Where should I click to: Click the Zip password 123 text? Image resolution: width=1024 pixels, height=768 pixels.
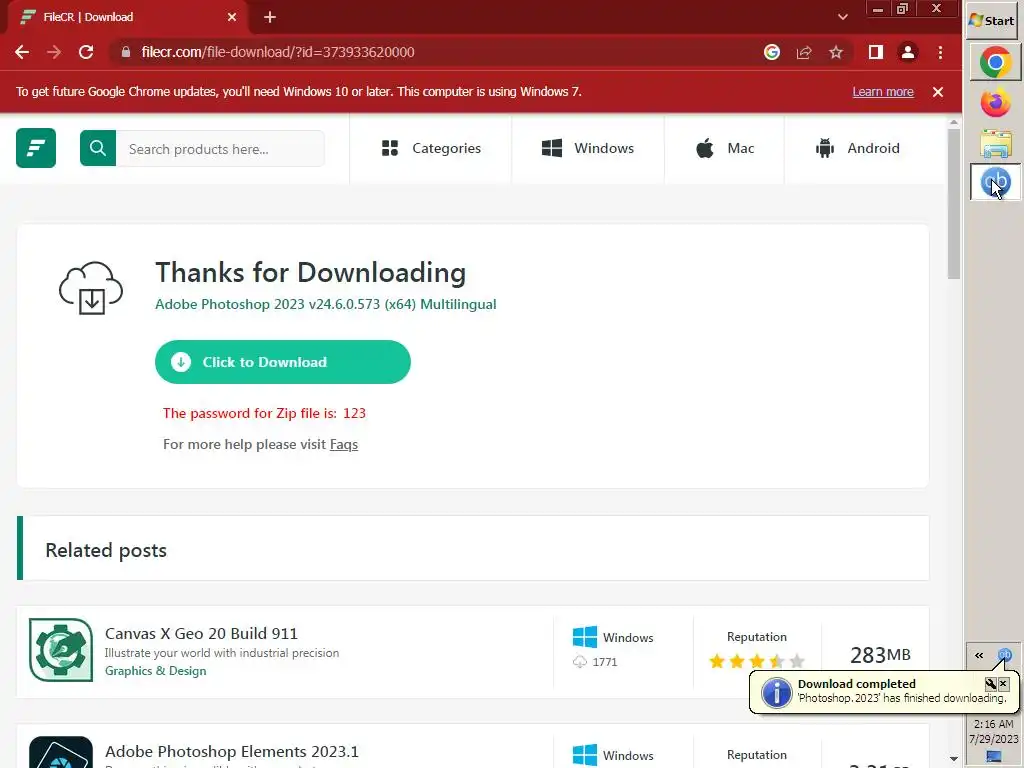(264, 413)
